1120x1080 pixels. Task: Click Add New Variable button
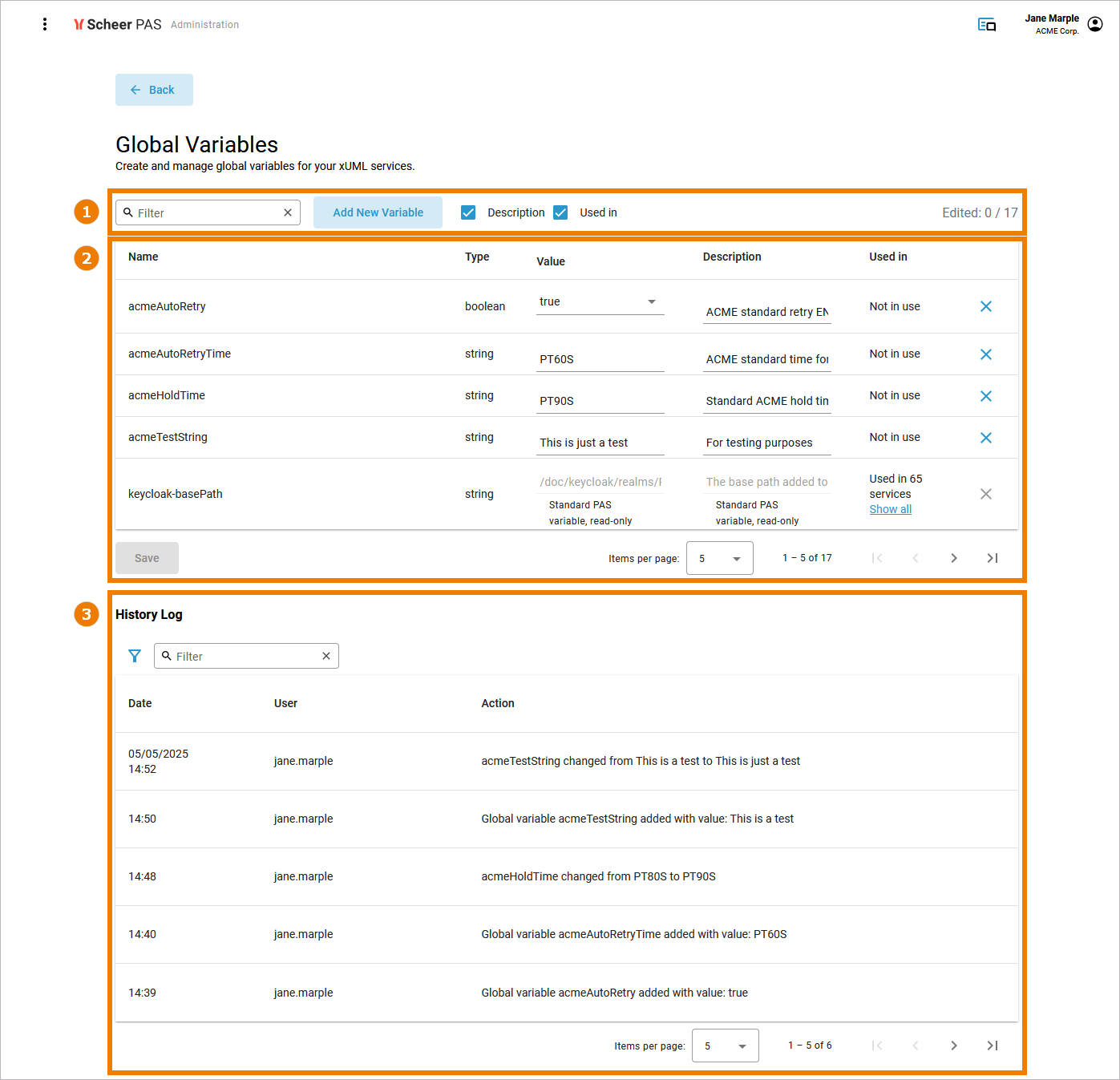click(378, 212)
